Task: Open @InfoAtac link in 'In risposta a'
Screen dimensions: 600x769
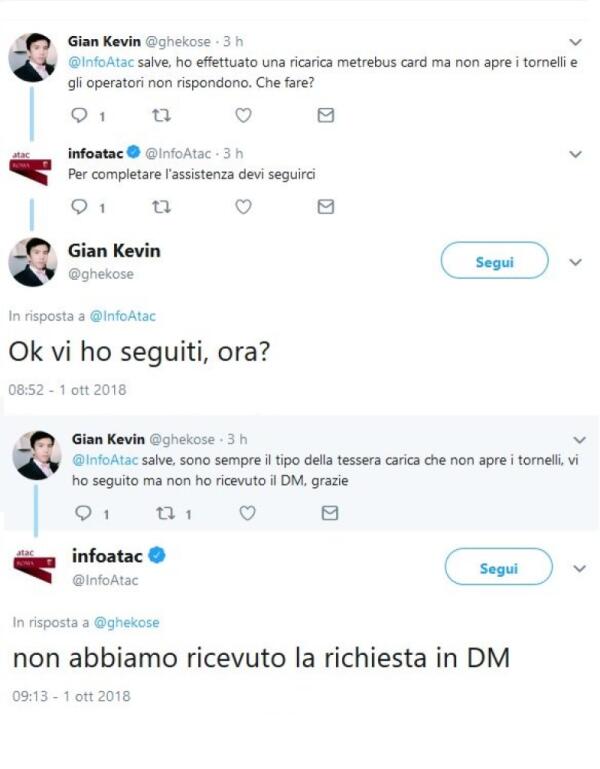Action: pos(122,316)
